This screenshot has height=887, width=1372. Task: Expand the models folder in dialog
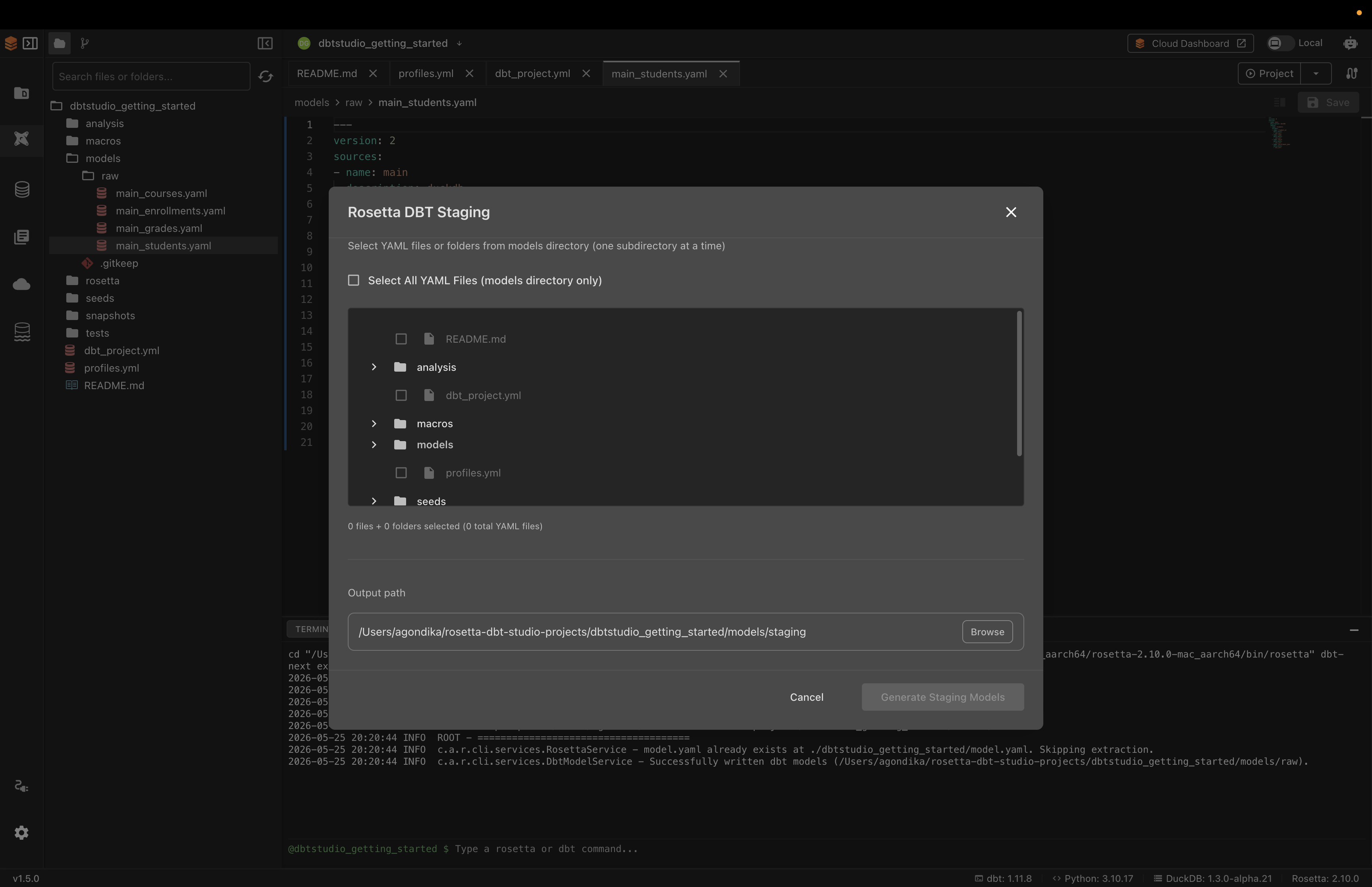pyautogui.click(x=374, y=445)
